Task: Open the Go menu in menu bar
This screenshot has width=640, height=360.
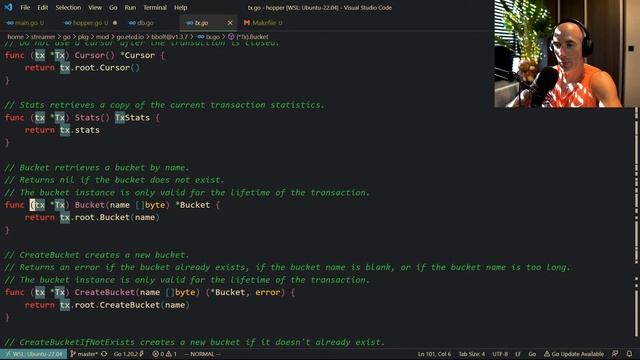Action: point(113,7)
